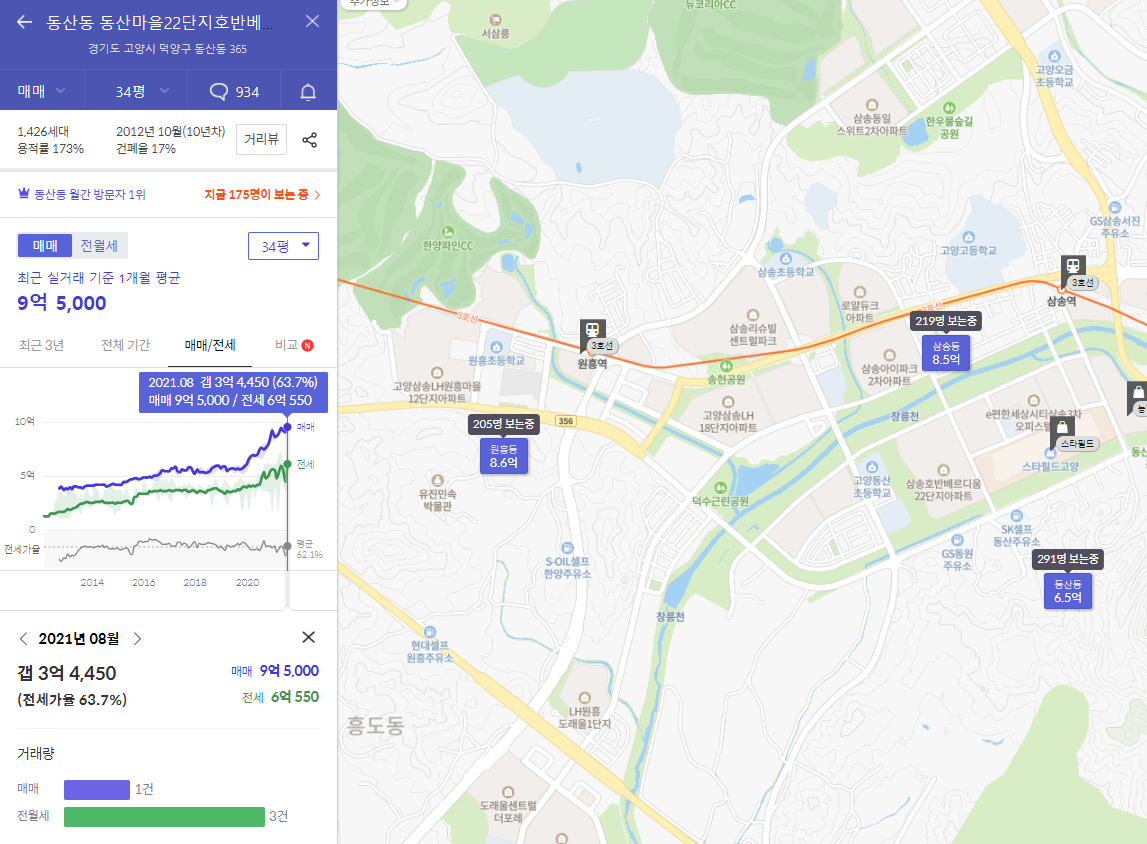Click the 삼송초등학교 school icon
The width and height of the screenshot is (1147, 844).
point(785,259)
